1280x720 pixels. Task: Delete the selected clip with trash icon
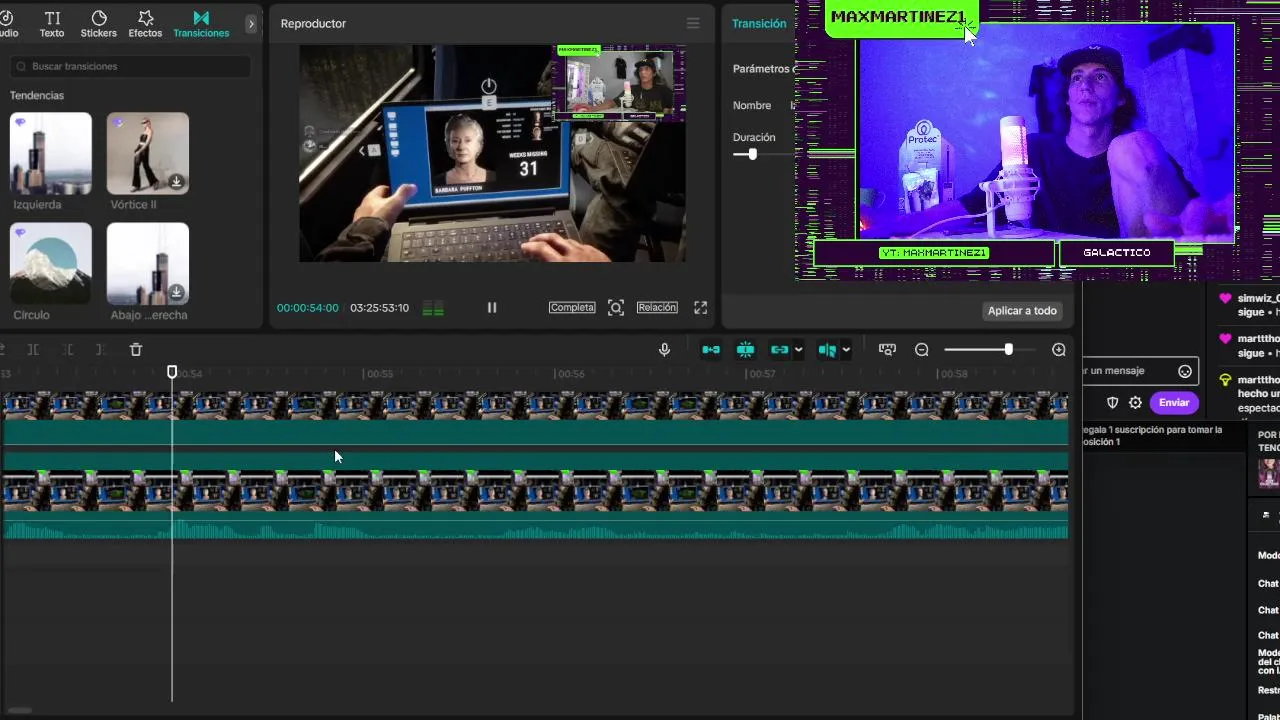[x=136, y=349]
